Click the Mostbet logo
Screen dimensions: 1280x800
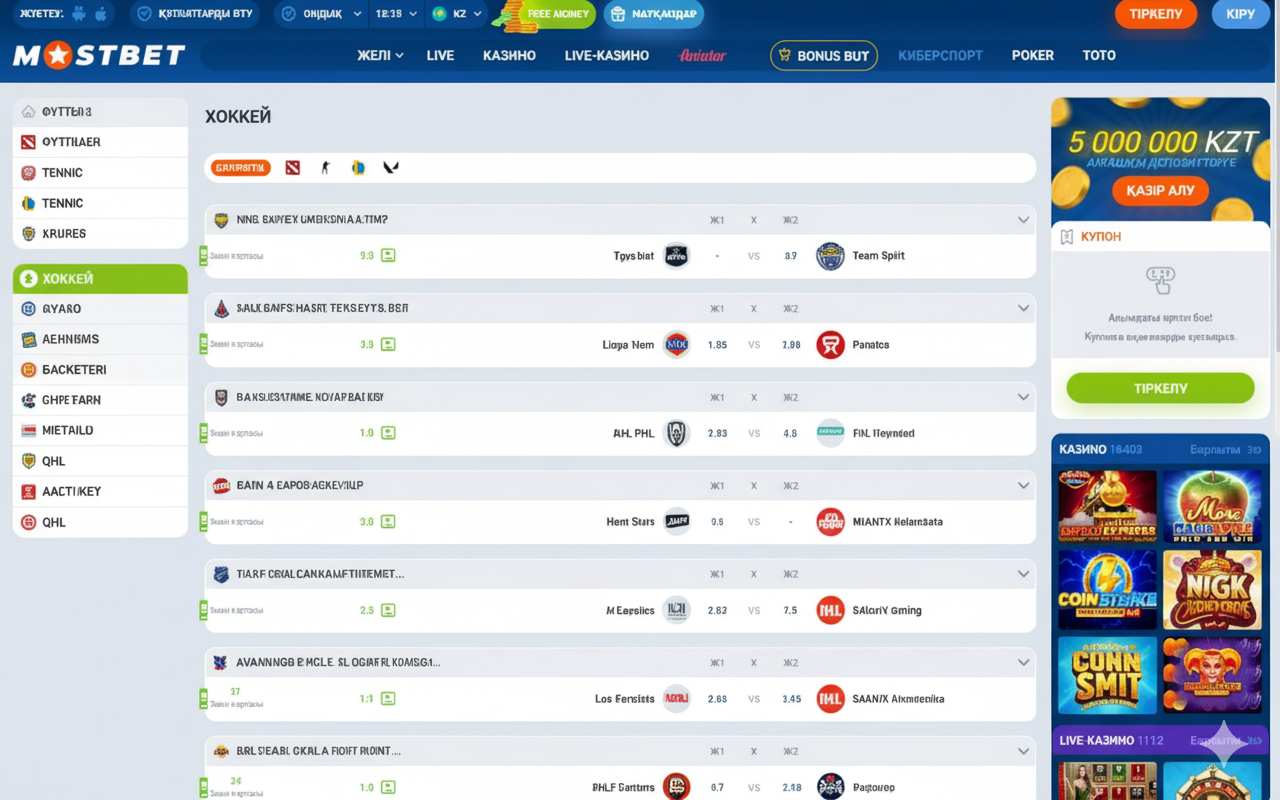[x=99, y=56]
